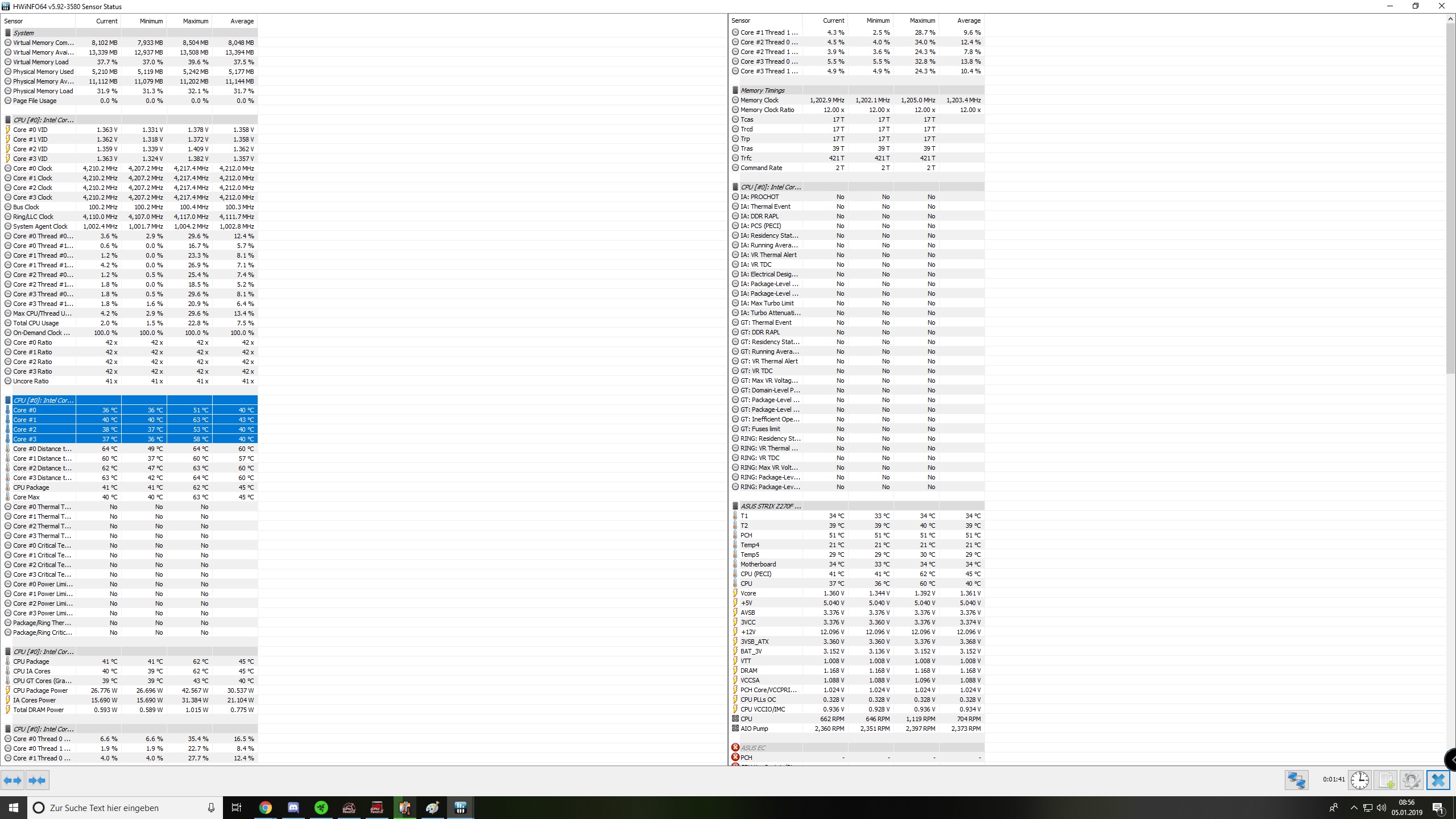
Task: Reset min/max values with clock button
Action: click(x=1360, y=780)
